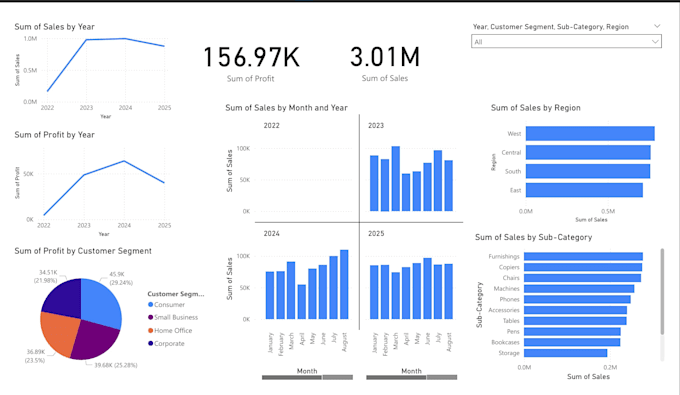Screen dimensions: 680x395
Task: Select the Phones sub-category bar
Action: point(577,299)
